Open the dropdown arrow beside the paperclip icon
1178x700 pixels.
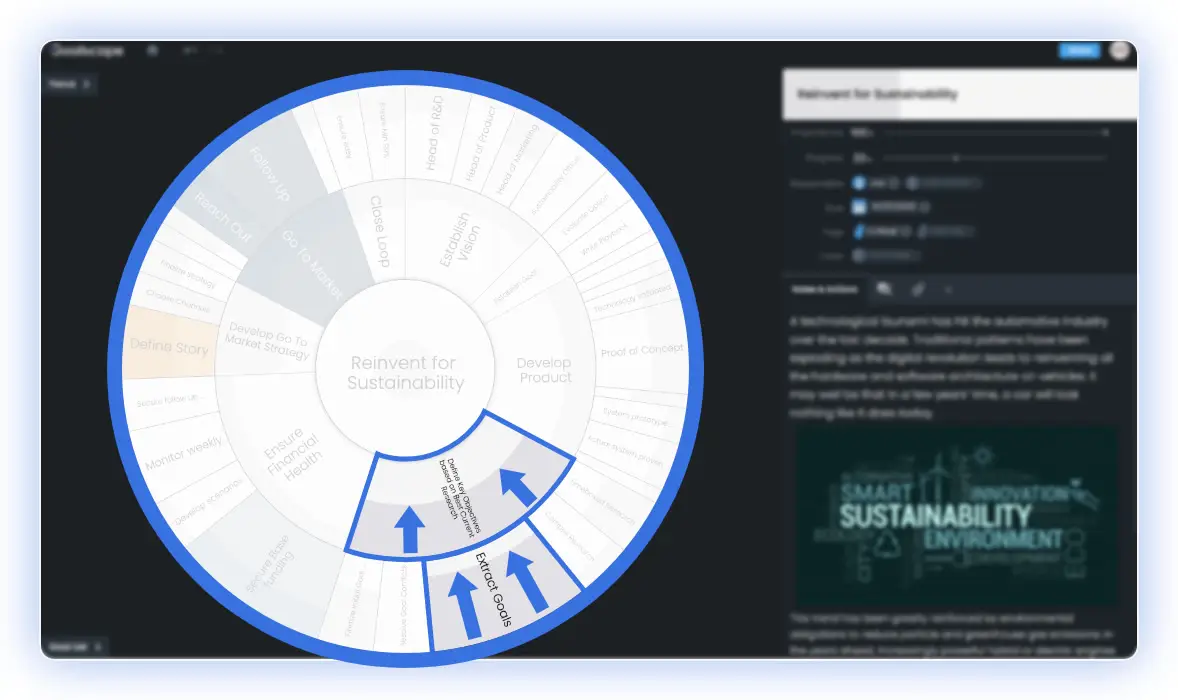949,289
